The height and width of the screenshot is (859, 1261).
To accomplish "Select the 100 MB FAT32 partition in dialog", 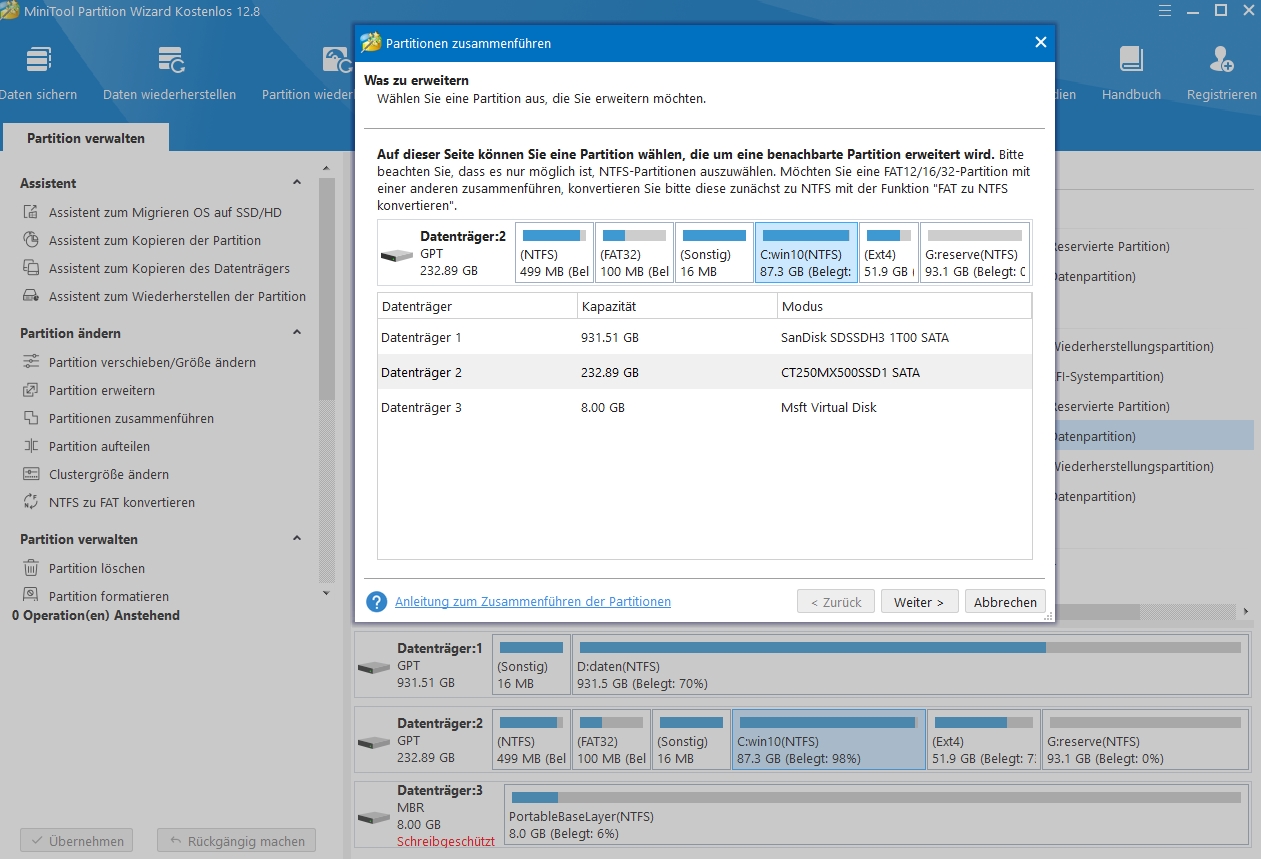I will (634, 253).
